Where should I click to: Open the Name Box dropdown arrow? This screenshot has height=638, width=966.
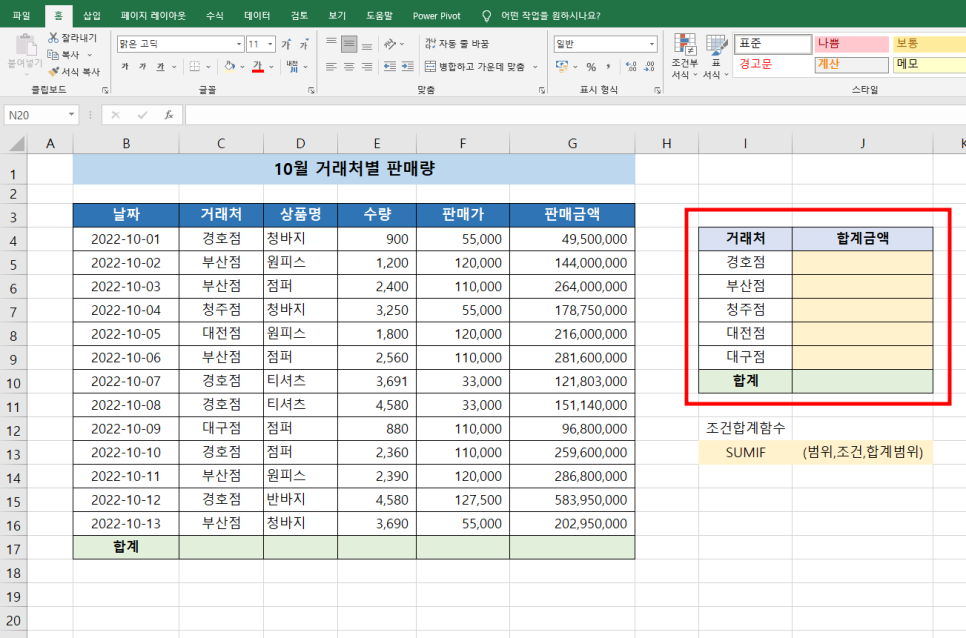click(x=71, y=115)
